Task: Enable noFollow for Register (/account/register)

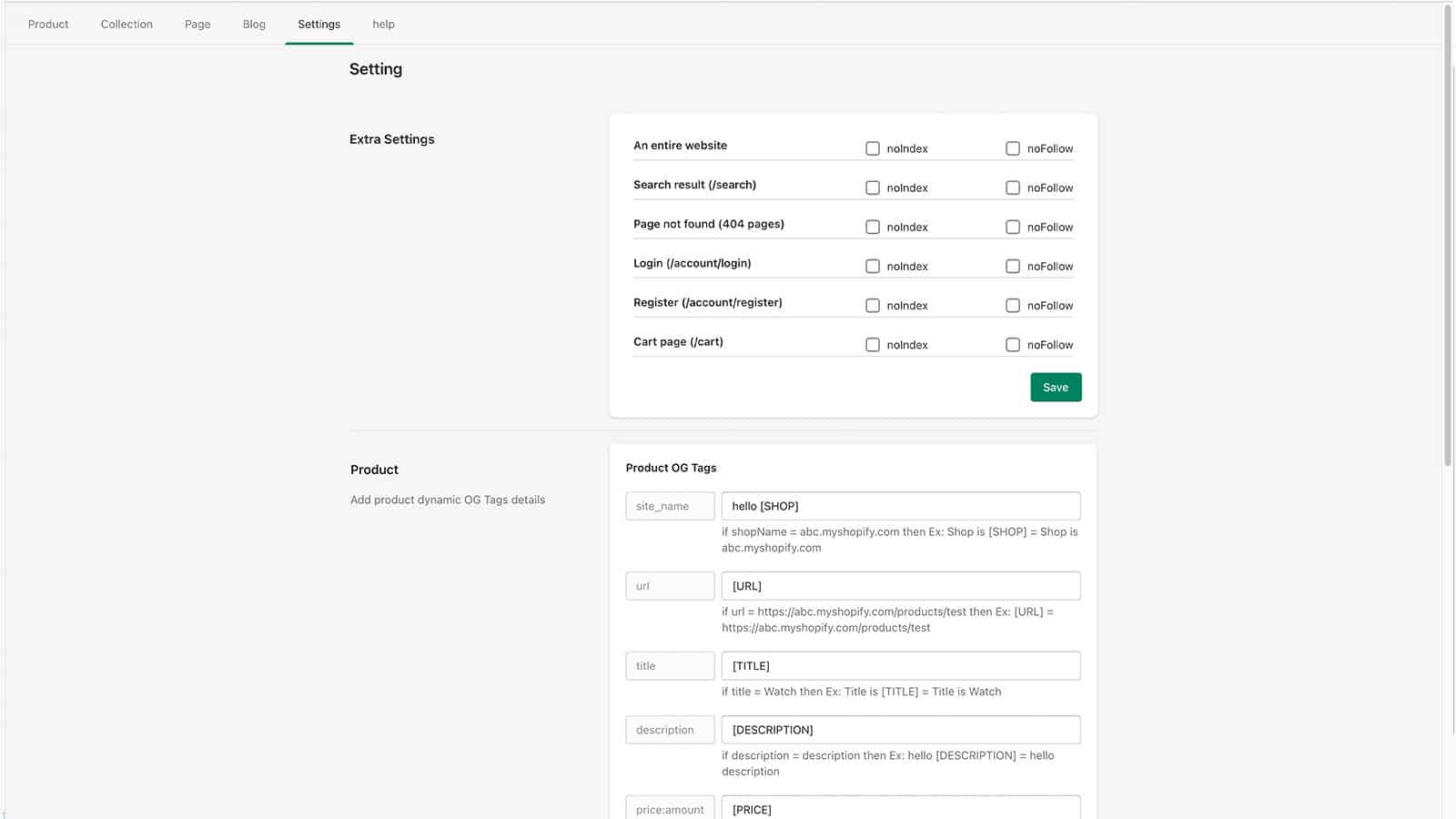Action: pos(1013,305)
